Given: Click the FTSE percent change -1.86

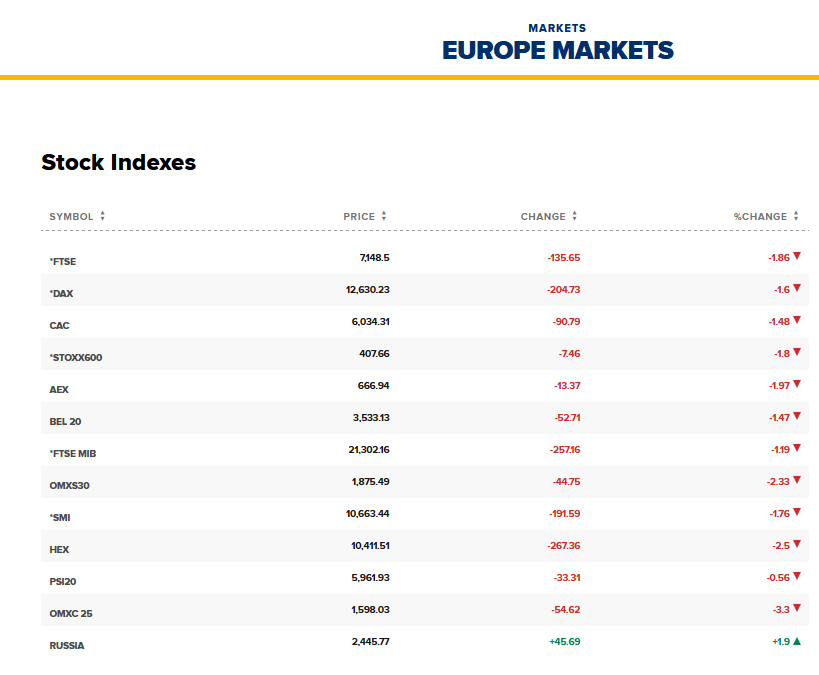Looking at the screenshot, I should [x=779, y=258].
